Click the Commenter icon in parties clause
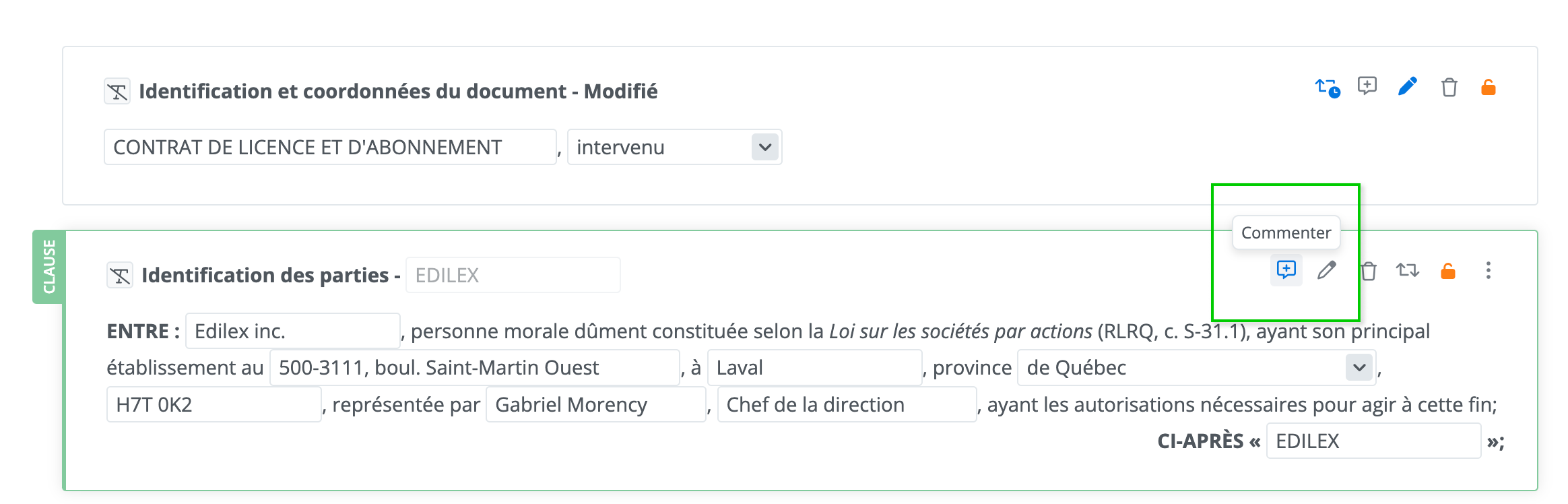This screenshot has width=1568, height=504. tap(1286, 270)
